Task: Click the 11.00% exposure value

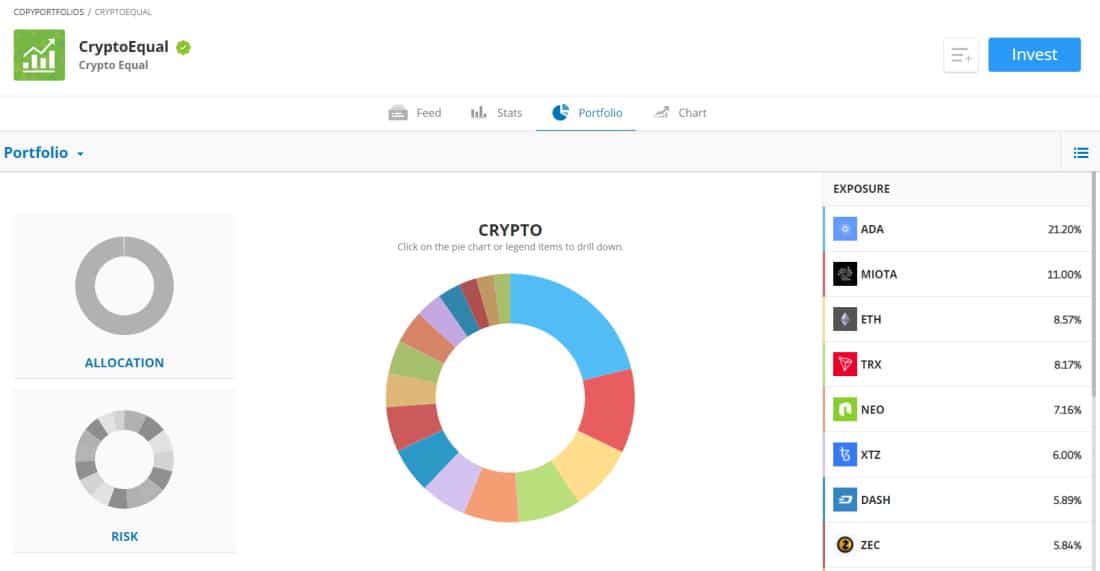Action: point(1064,274)
